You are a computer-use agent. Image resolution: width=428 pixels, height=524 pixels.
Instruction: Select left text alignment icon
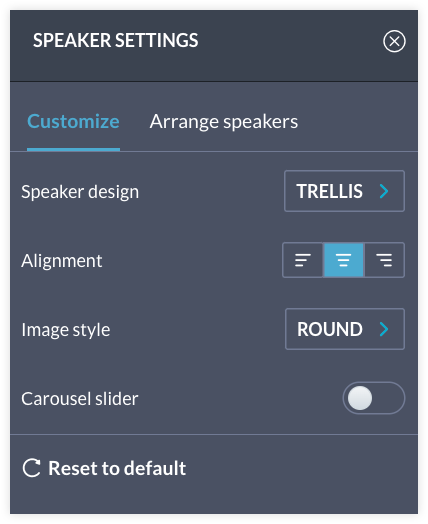click(303, 260)
